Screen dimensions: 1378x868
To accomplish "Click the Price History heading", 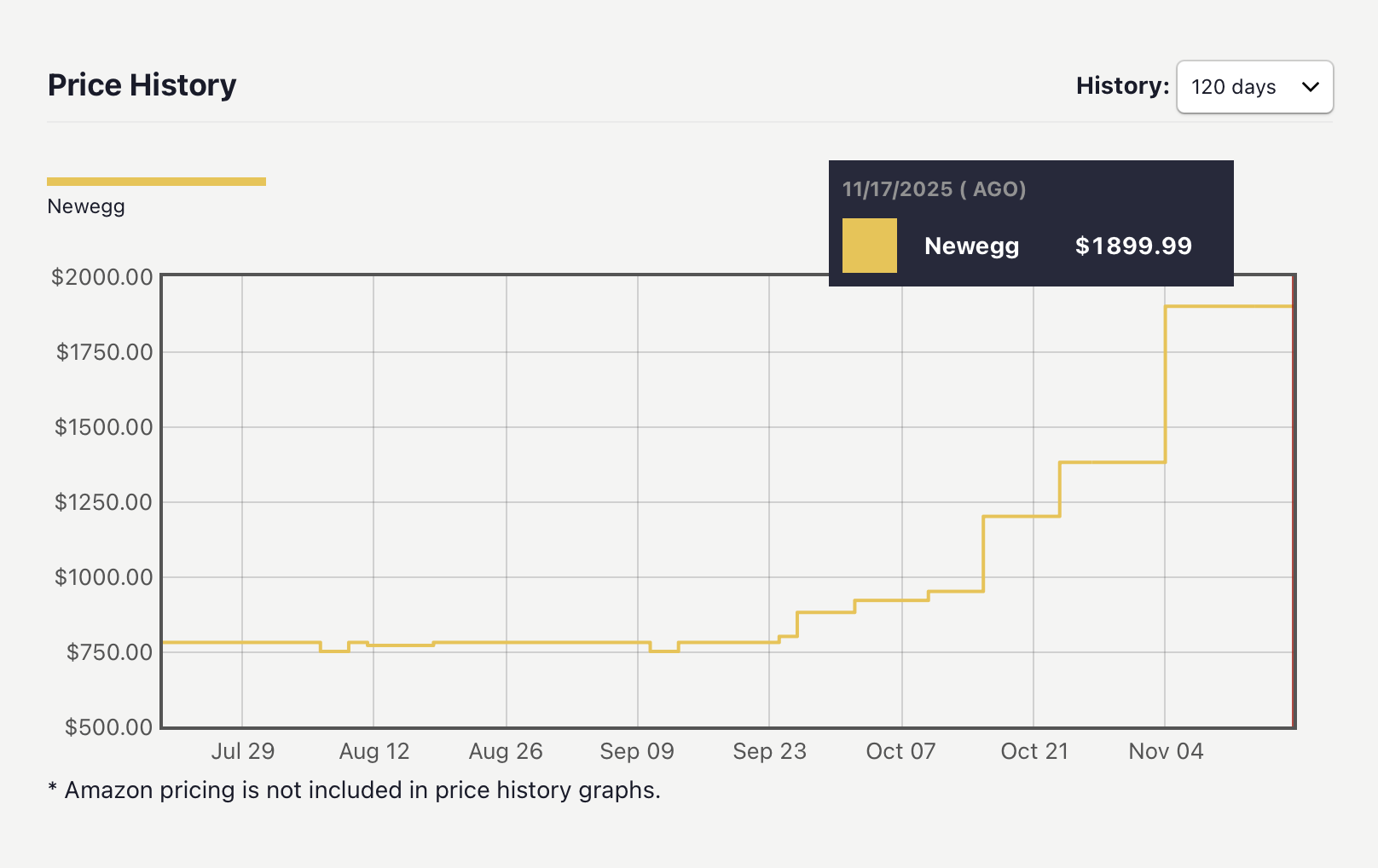I will [x=142, y=85].
